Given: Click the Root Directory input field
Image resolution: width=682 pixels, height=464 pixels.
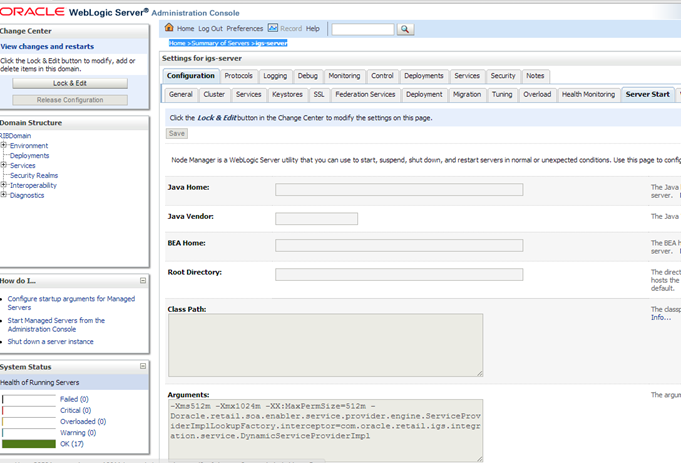Looking at the screenshot, I should pyautogui.click(x=399, y=274).
